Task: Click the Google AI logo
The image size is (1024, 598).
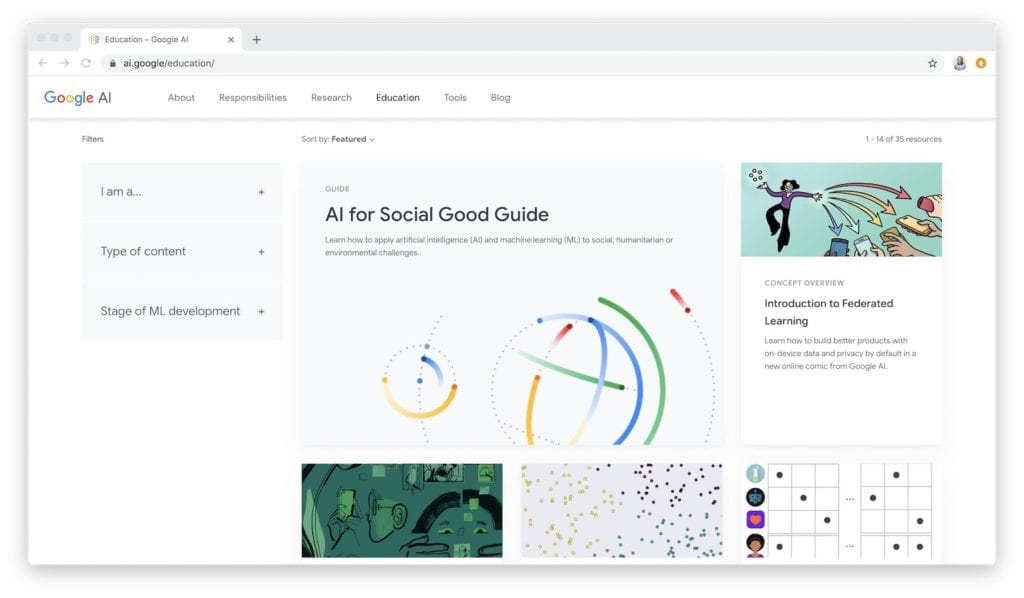Action: click(x=78, y=98)
